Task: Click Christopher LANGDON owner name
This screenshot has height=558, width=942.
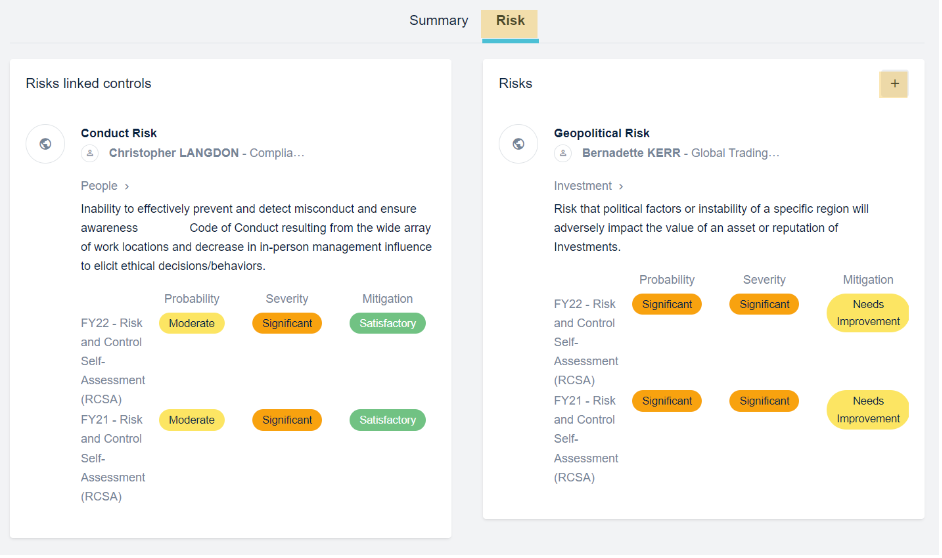Action: (174, 153)
